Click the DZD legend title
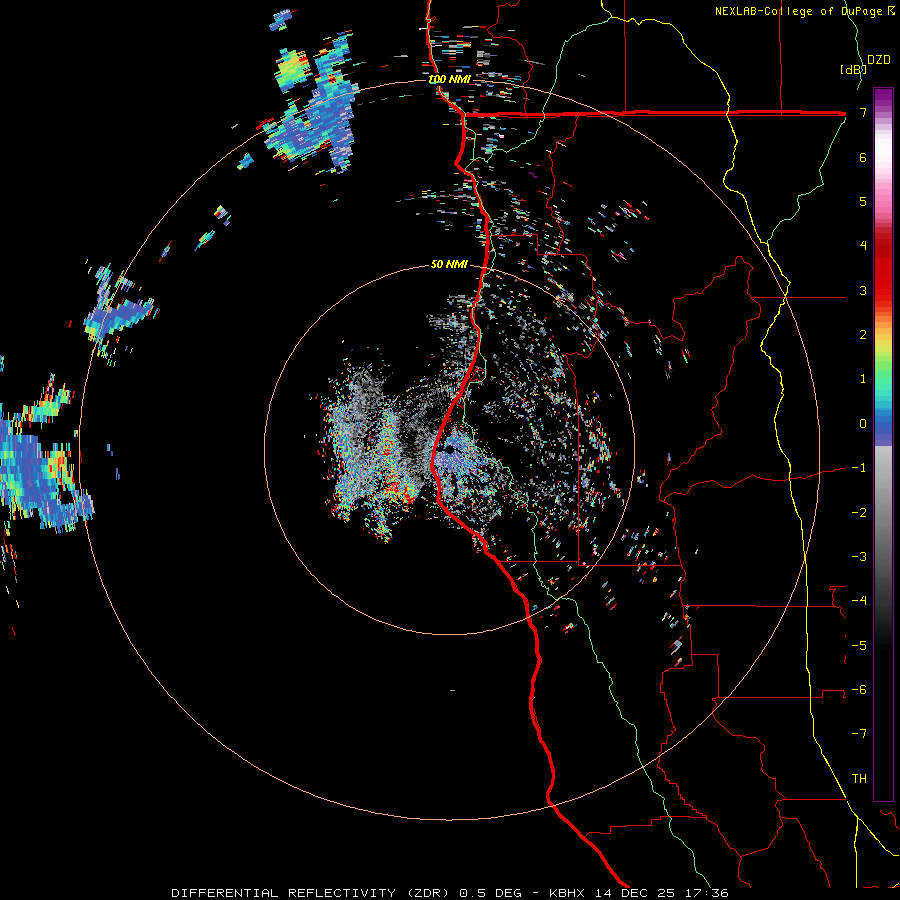The image size is (900, 900). click(878, 60)
